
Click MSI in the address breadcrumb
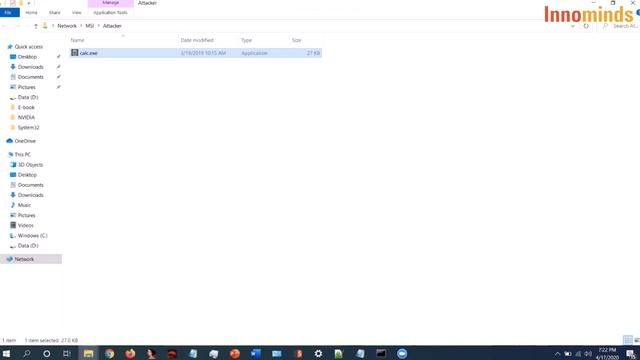tap(90, 26)
